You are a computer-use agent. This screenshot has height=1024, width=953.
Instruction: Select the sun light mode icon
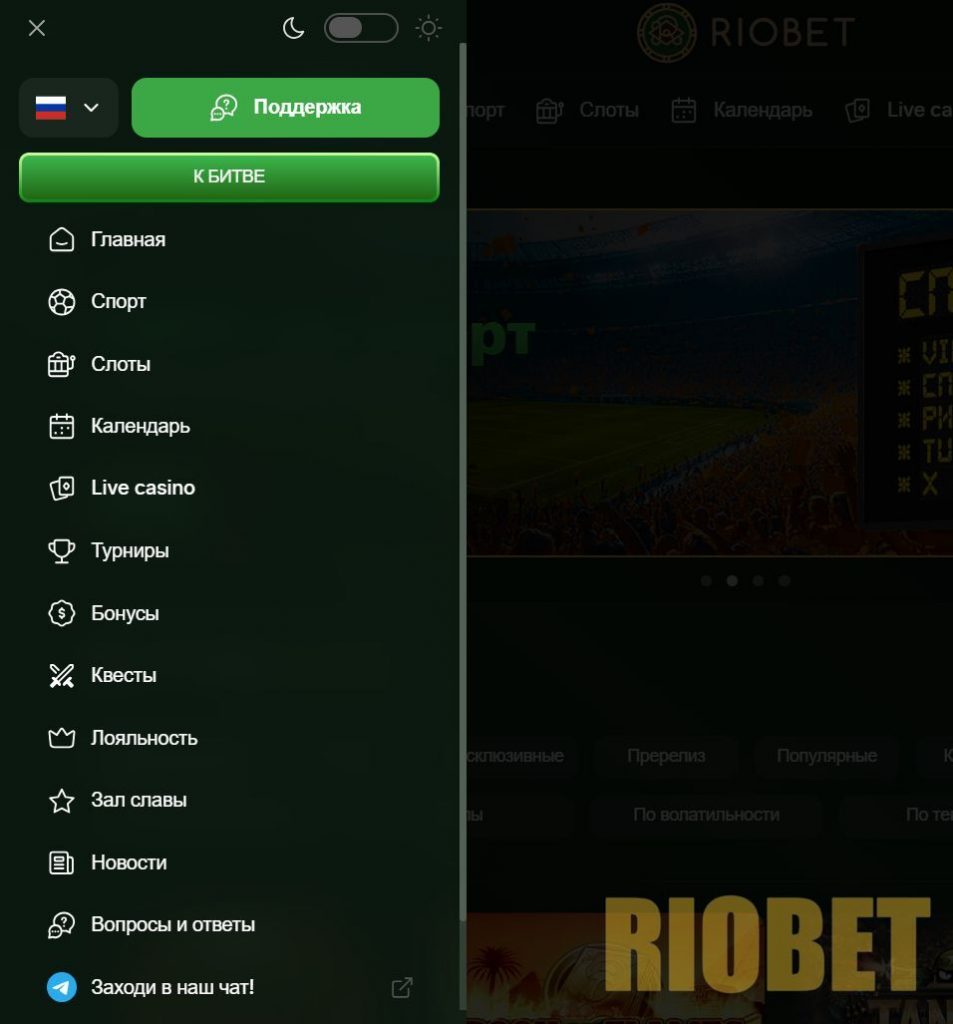coord(428,28)
